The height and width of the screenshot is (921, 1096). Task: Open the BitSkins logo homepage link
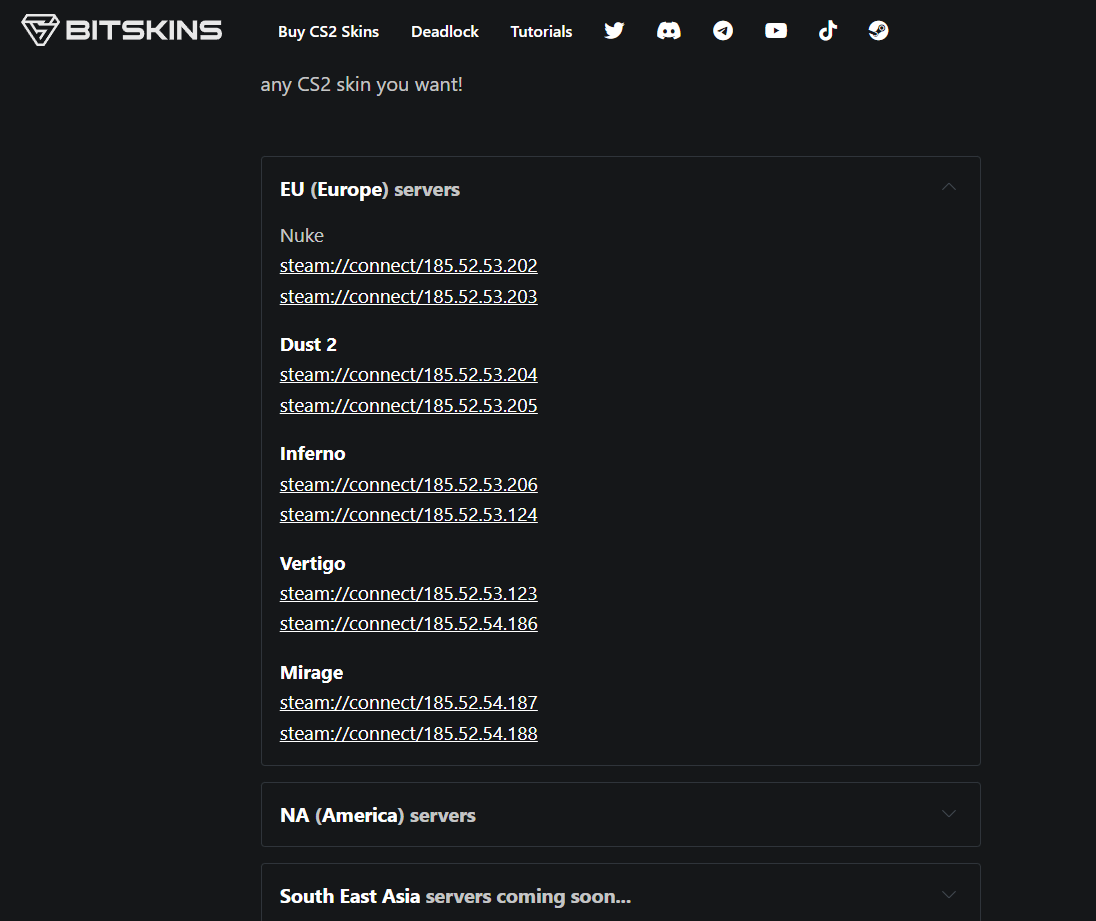click(x=122, y=30)
